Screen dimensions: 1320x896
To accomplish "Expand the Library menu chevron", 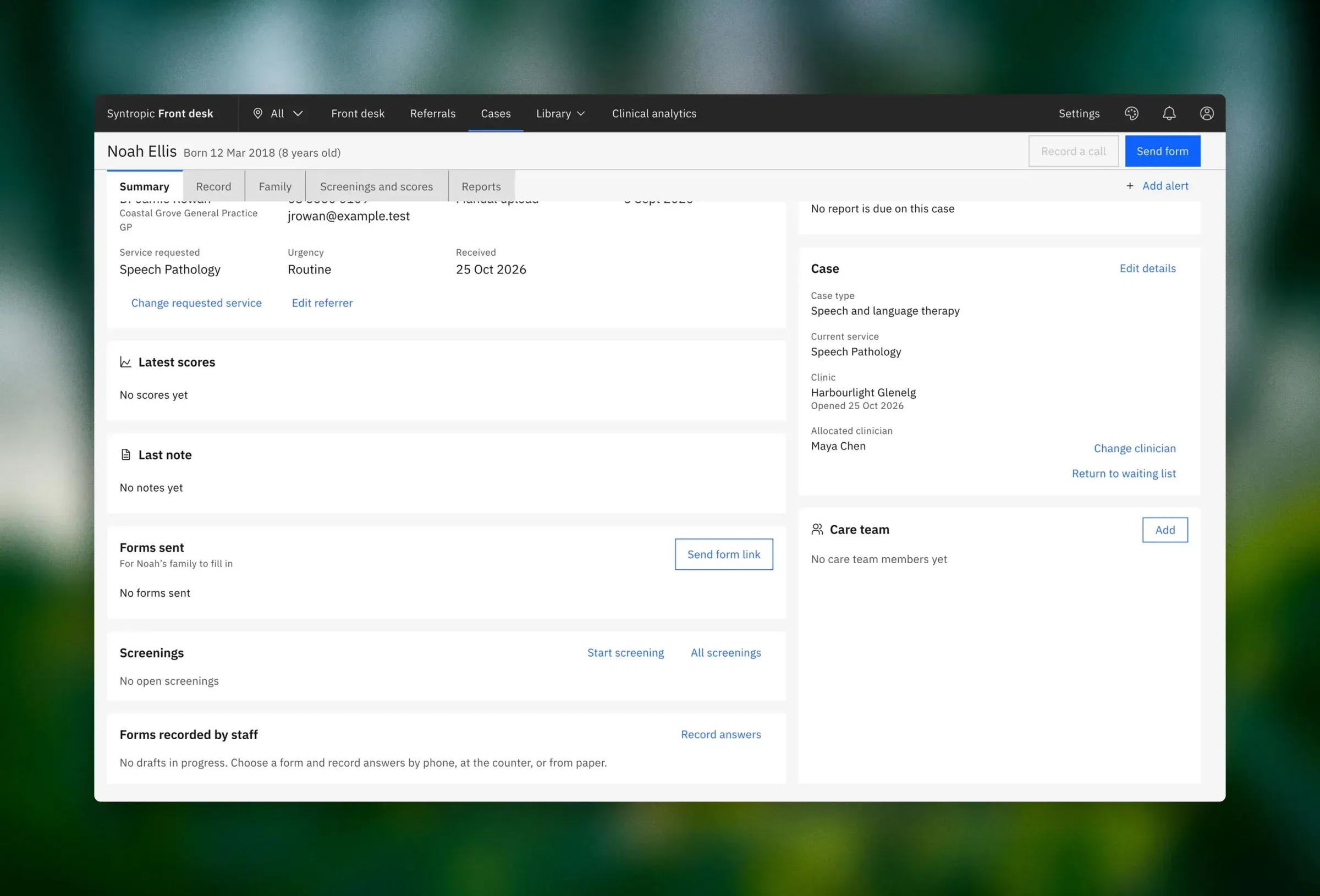I will 580,114.
